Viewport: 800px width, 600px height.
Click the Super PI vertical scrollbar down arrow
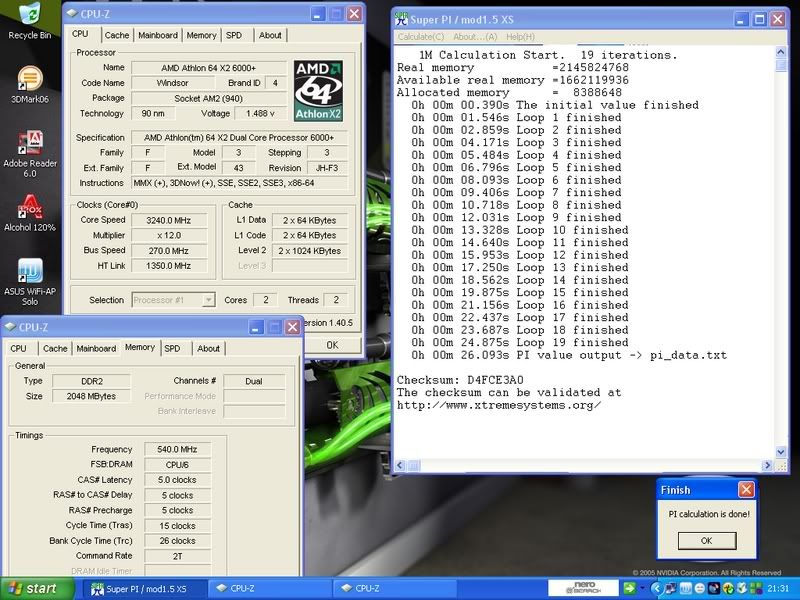pos(781,452)
